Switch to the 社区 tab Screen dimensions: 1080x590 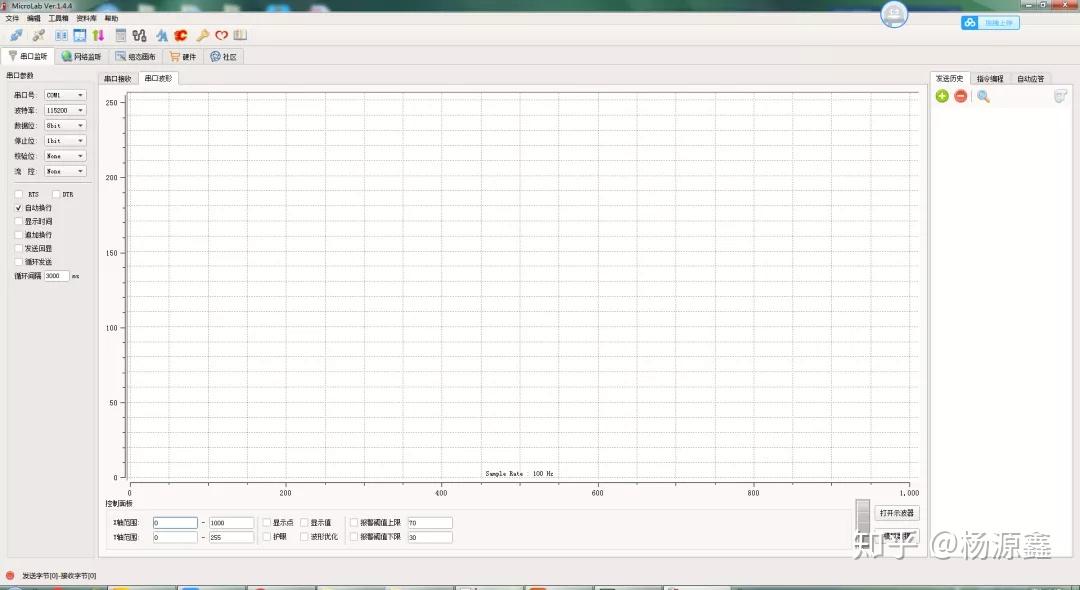223,56
